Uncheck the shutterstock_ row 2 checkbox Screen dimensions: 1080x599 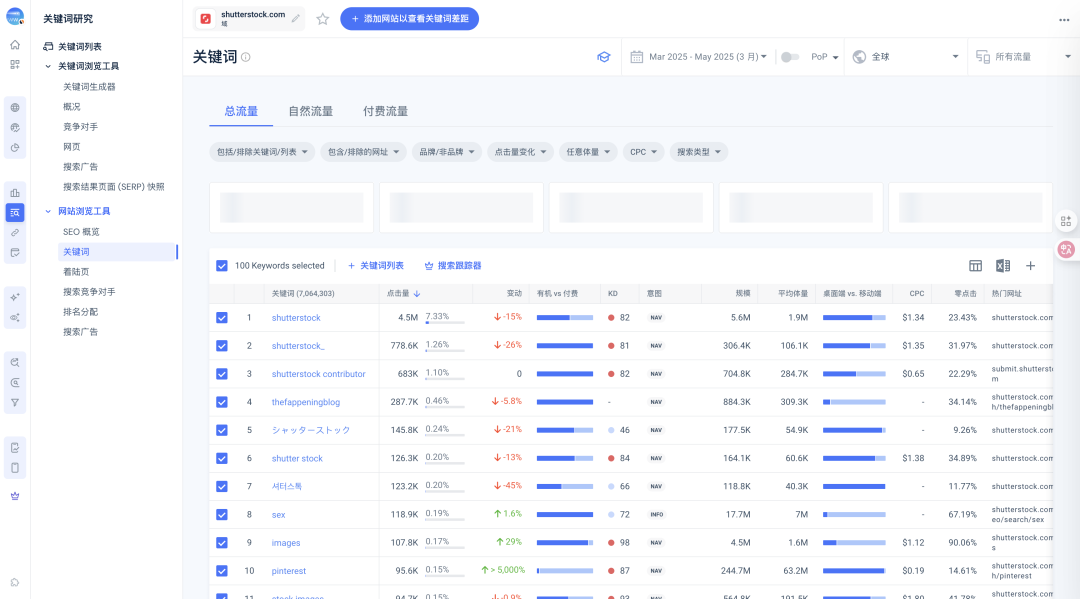222,346
